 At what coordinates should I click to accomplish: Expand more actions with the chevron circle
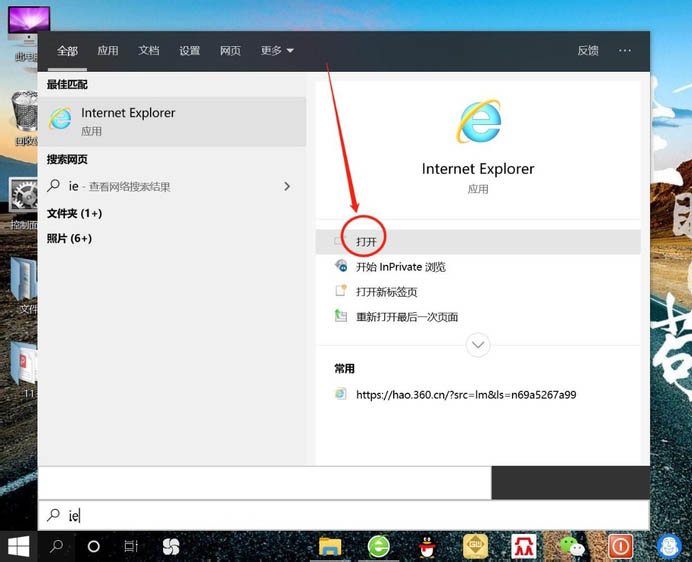point(478,345)
